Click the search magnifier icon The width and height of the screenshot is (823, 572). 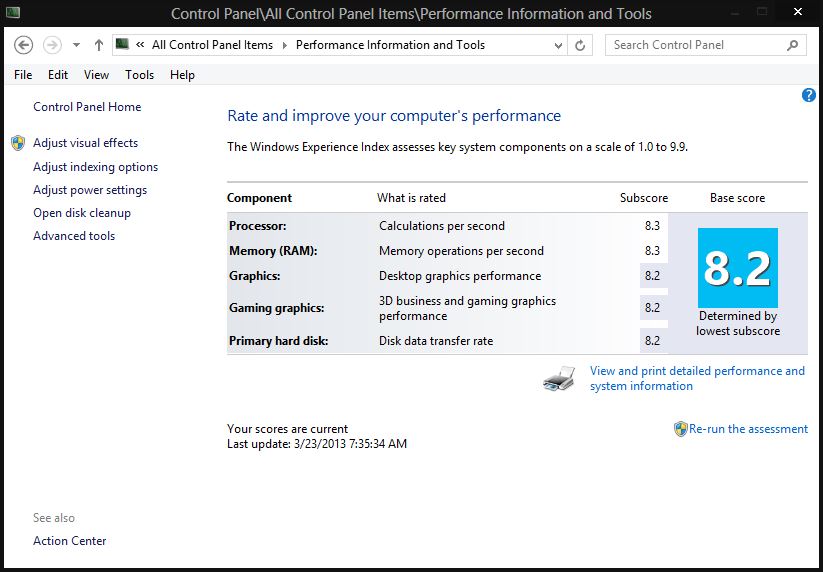(x=793, y=46)
